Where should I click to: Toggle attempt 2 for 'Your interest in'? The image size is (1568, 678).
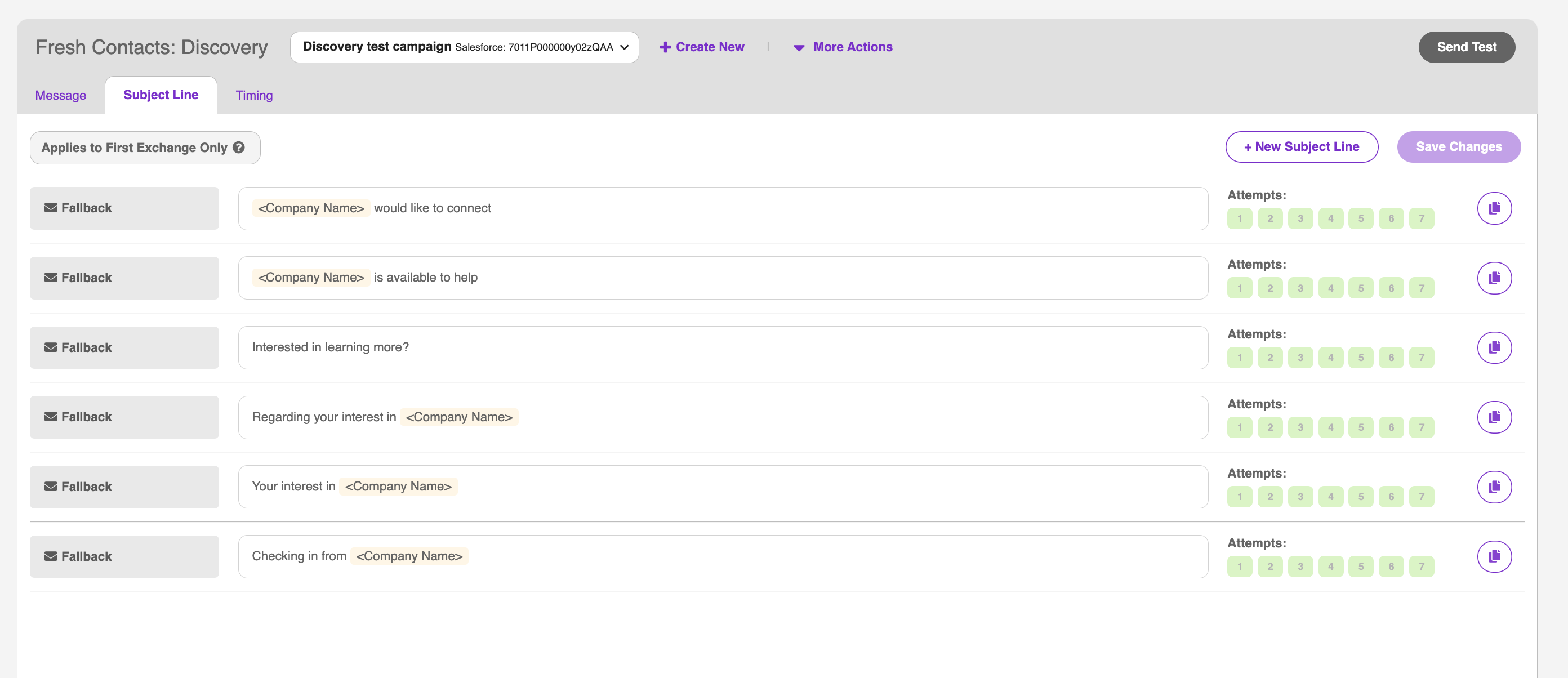[x=1269, y=497]
